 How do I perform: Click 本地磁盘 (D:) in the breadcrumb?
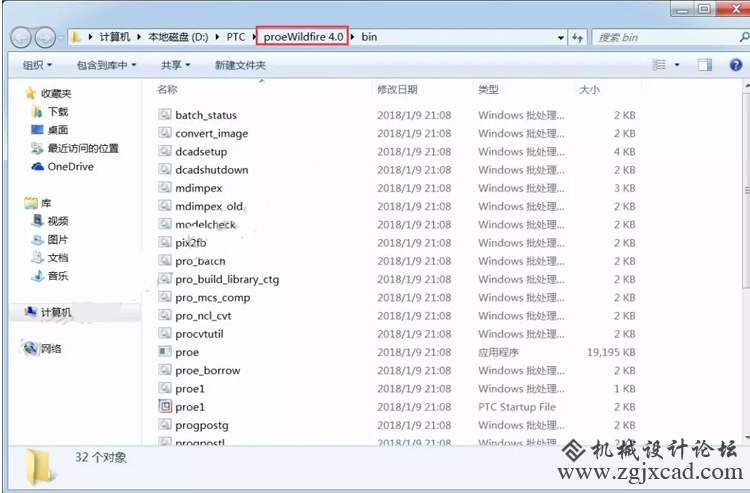178,37
